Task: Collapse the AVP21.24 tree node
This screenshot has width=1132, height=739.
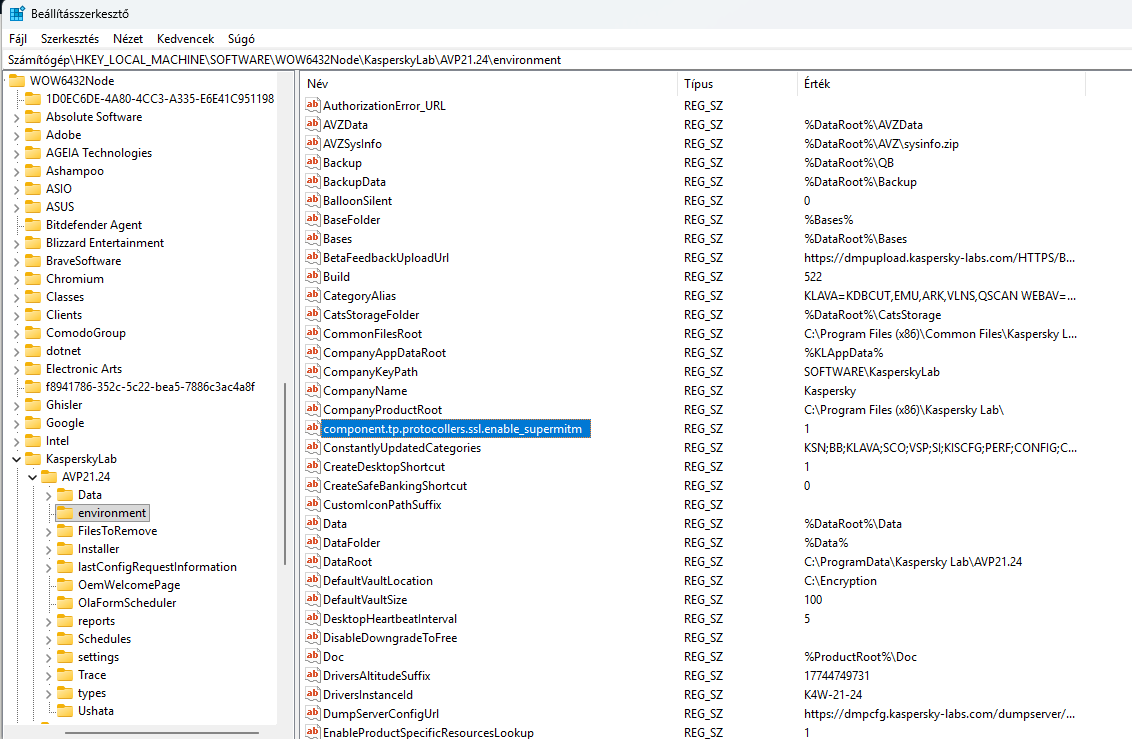Action: (x=32, y=477)
